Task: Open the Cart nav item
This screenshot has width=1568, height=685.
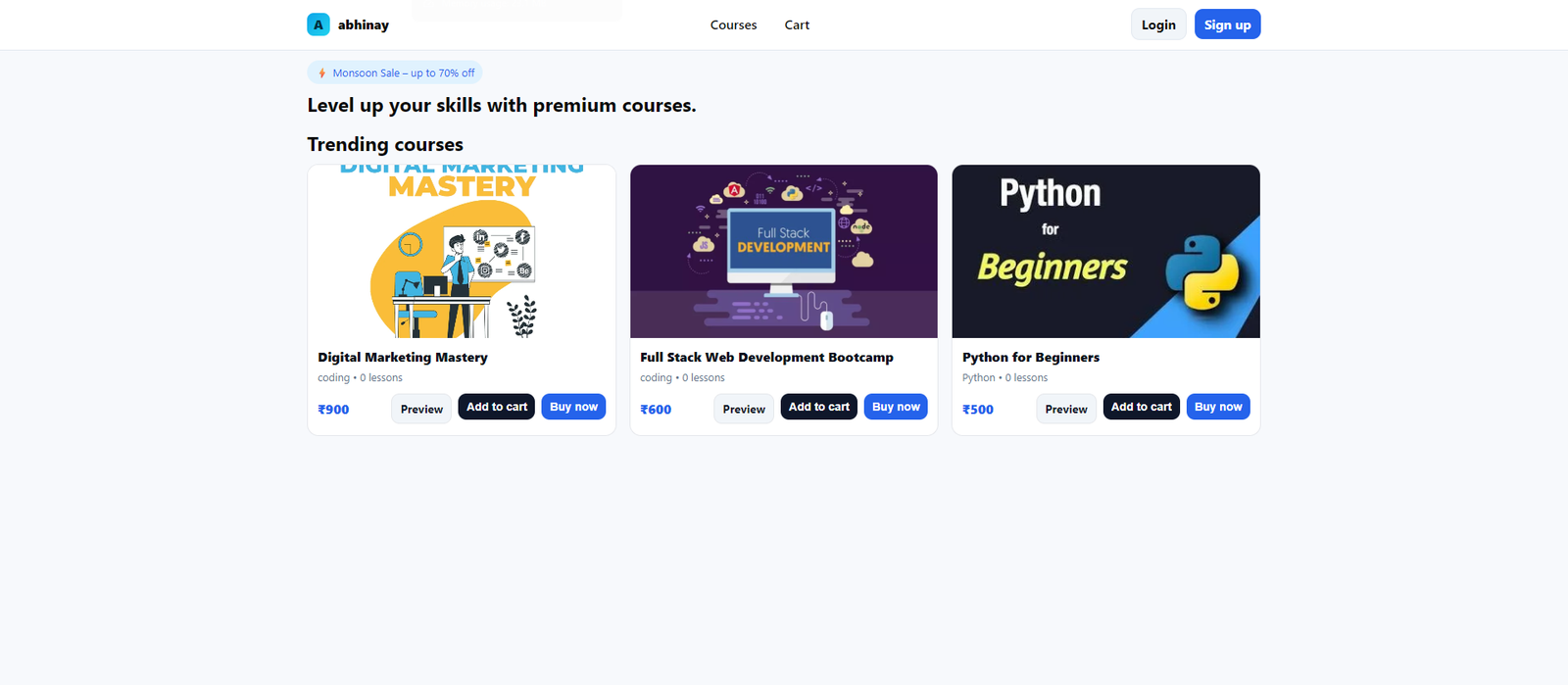Action: 797,25
